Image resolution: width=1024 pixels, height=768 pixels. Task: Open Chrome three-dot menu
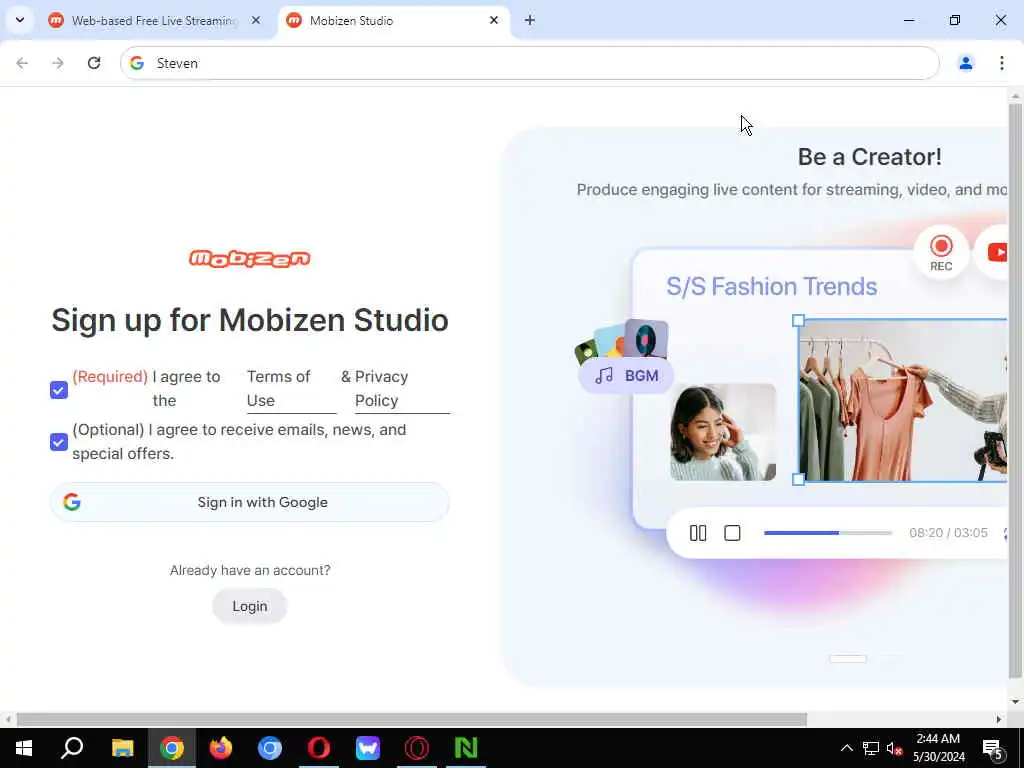[1001, 63]
